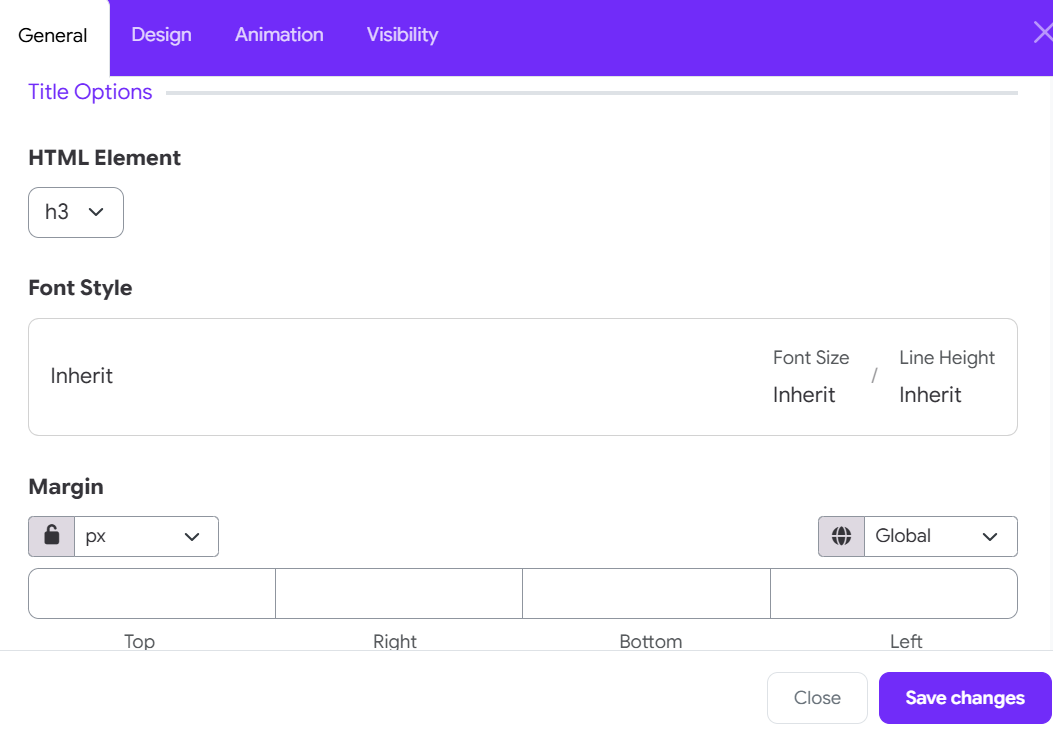Switch to the General tab

[x=53, y=36]
